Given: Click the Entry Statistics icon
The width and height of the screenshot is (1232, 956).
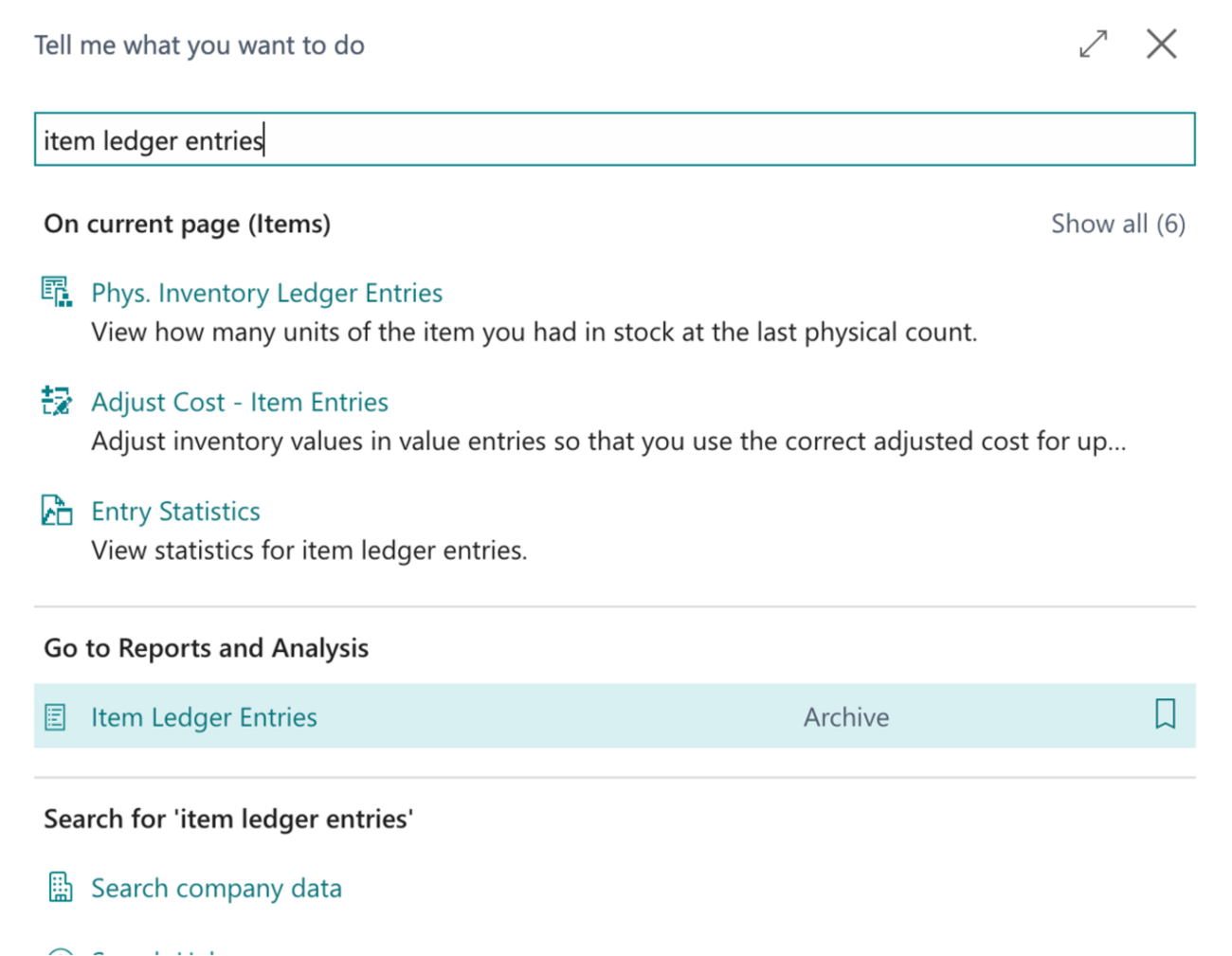Looking at the screenshot, I should coord(56,510).
